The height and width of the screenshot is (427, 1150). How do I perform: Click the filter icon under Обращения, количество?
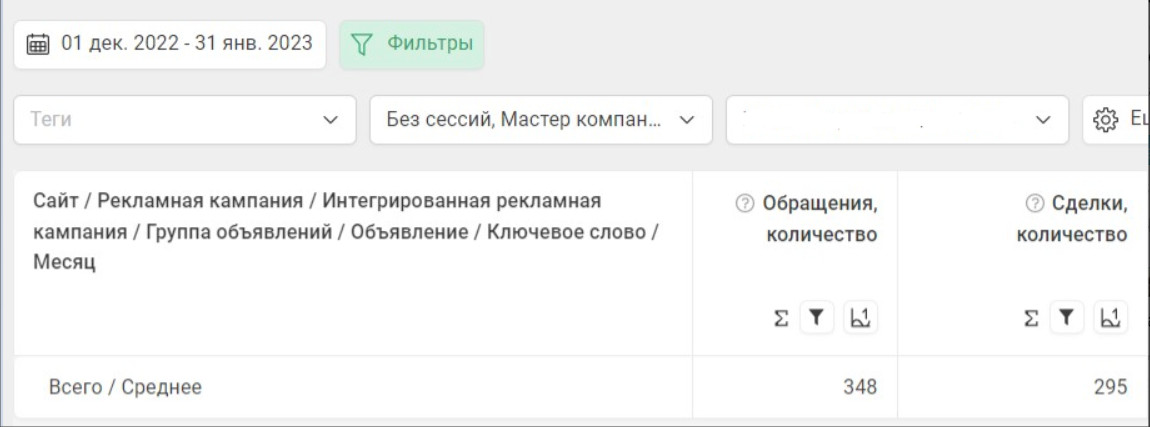point(817,318)
